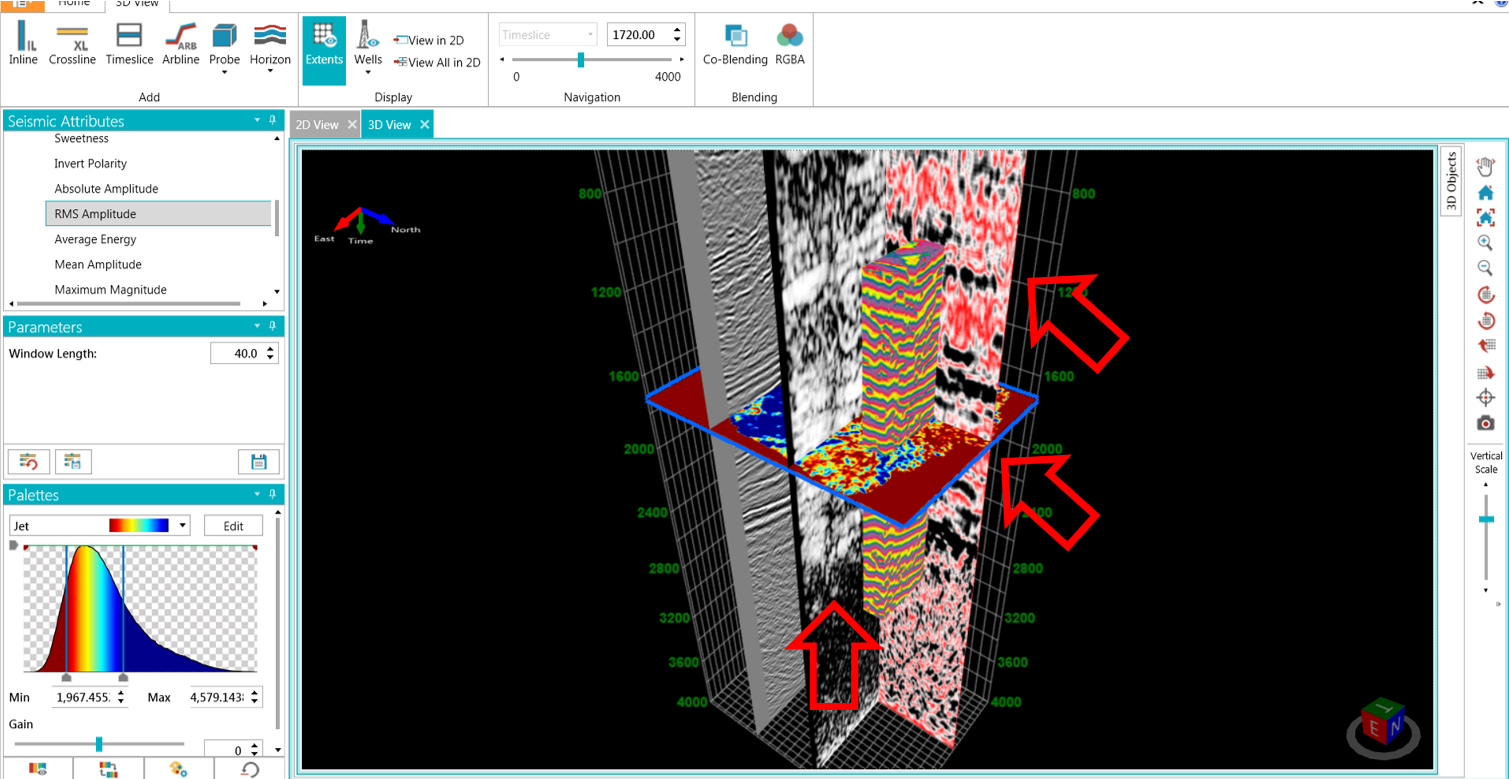1509x779 pixels.
Task: Click the Vertical Scale slider handle
Action: [x=1486, y=519]
